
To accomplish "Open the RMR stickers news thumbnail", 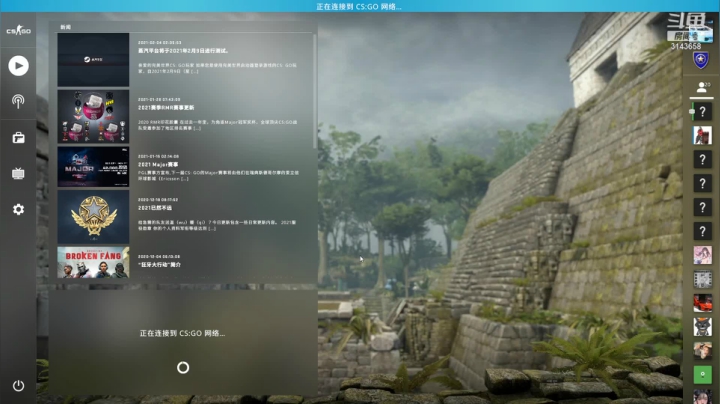I will (x=93, y=117).
